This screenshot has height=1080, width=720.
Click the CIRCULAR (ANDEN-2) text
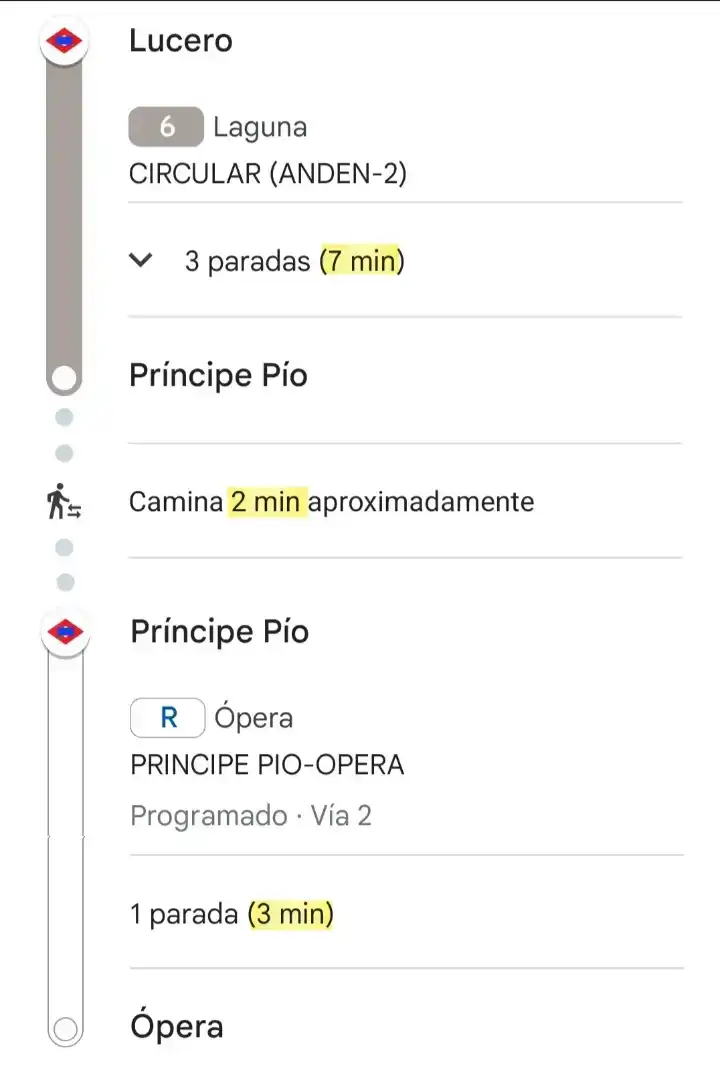tap(268, 174)
